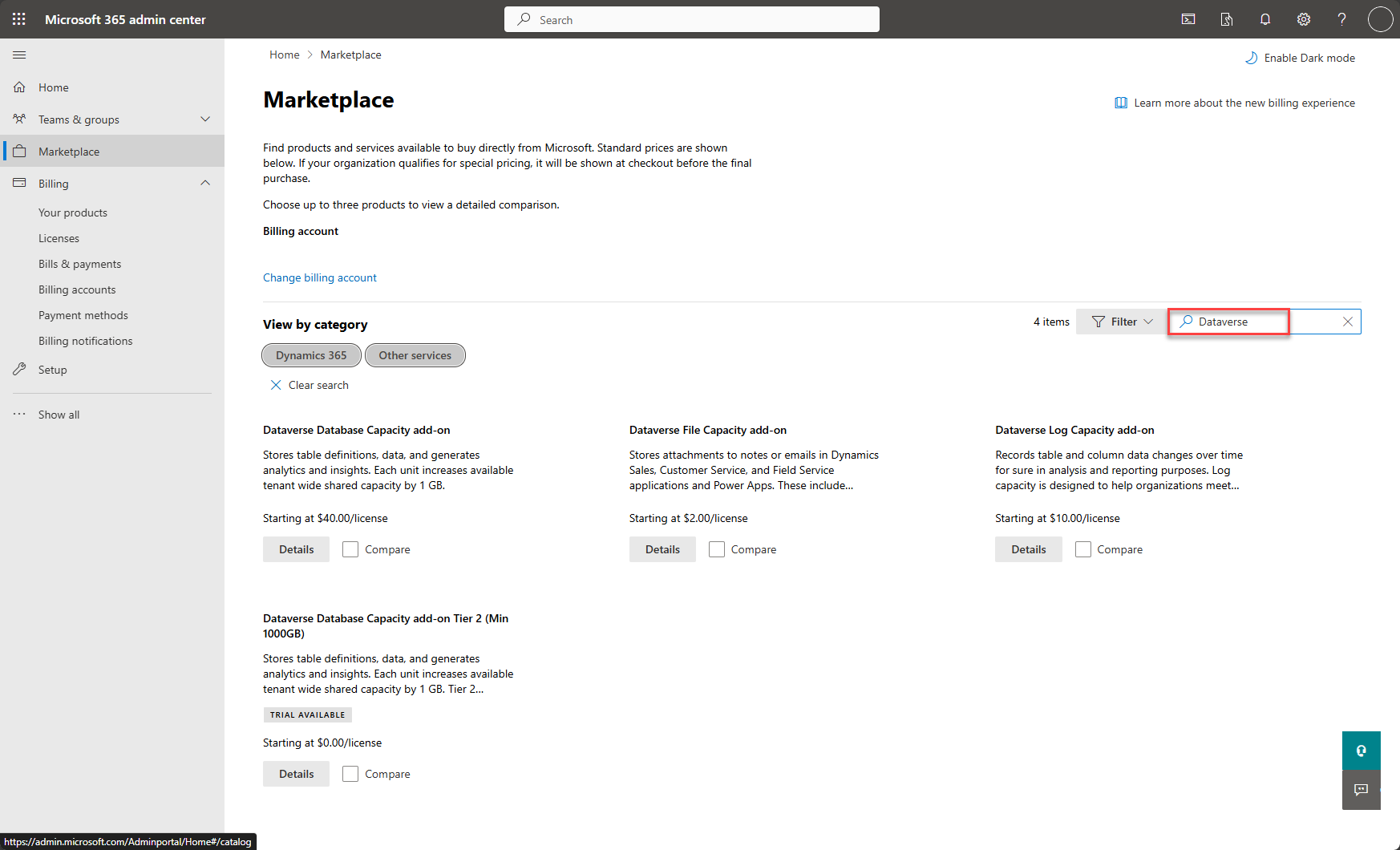Collapse the Billing section chevron

coord(205,183)
